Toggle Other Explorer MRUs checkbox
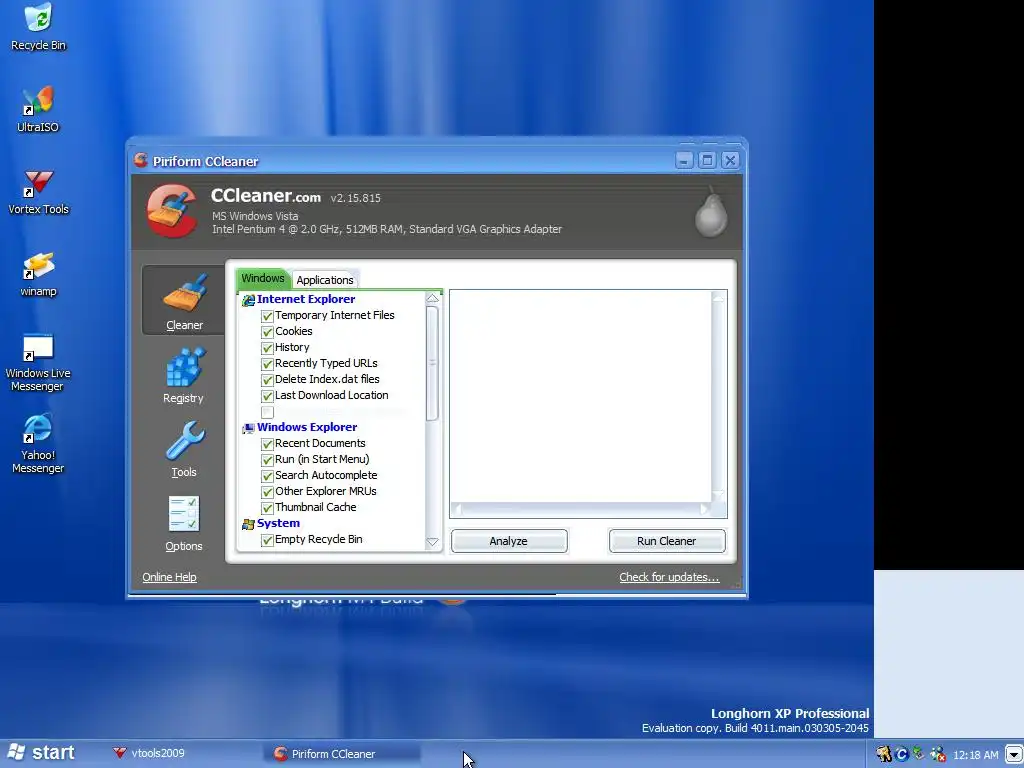 267,492
